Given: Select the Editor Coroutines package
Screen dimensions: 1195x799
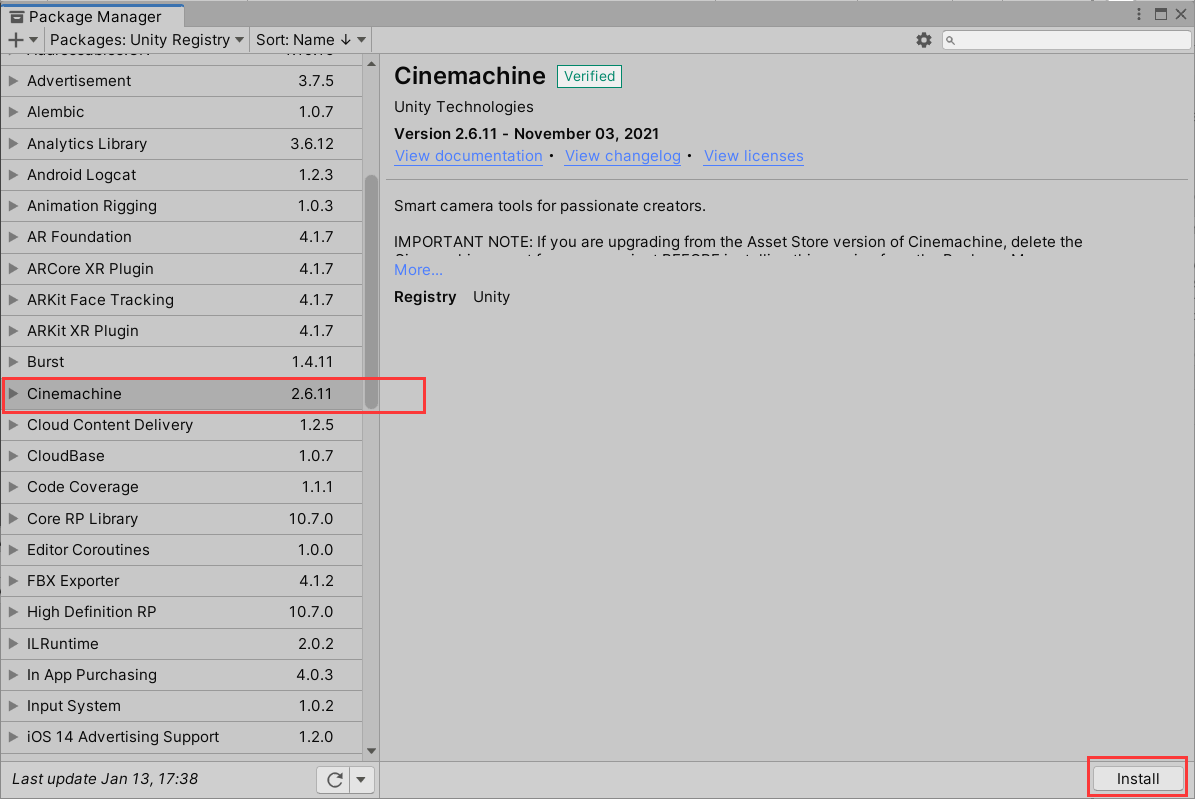Looking at the screenshot, I should point(181,550).
